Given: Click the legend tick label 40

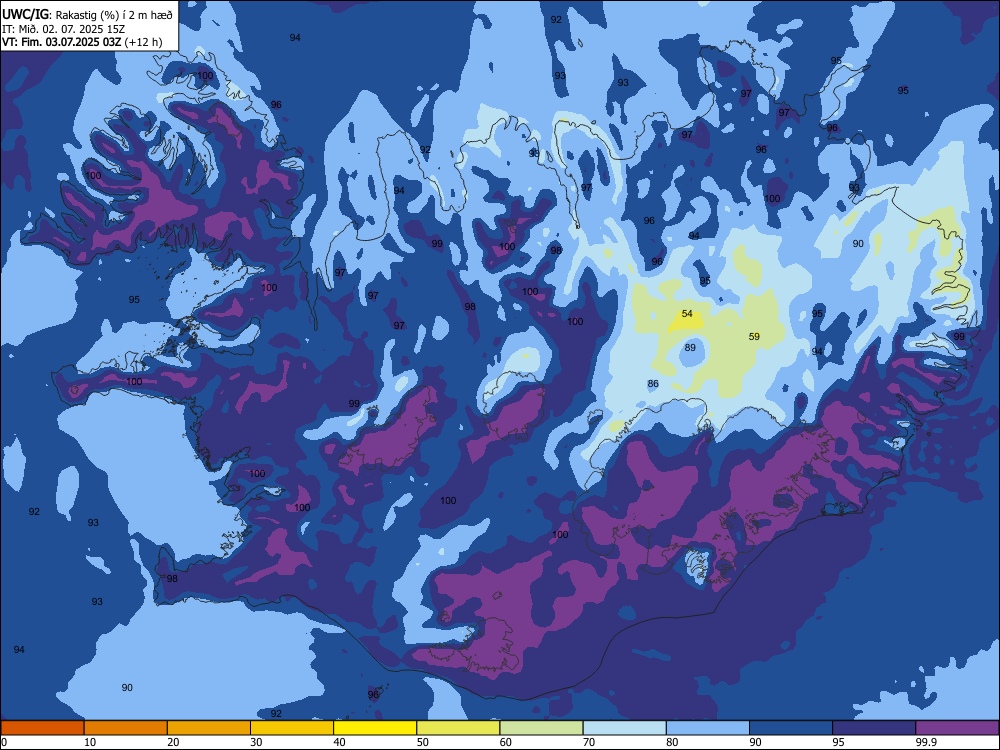Looking at the screenshot, I should click(x=339, y=742).
